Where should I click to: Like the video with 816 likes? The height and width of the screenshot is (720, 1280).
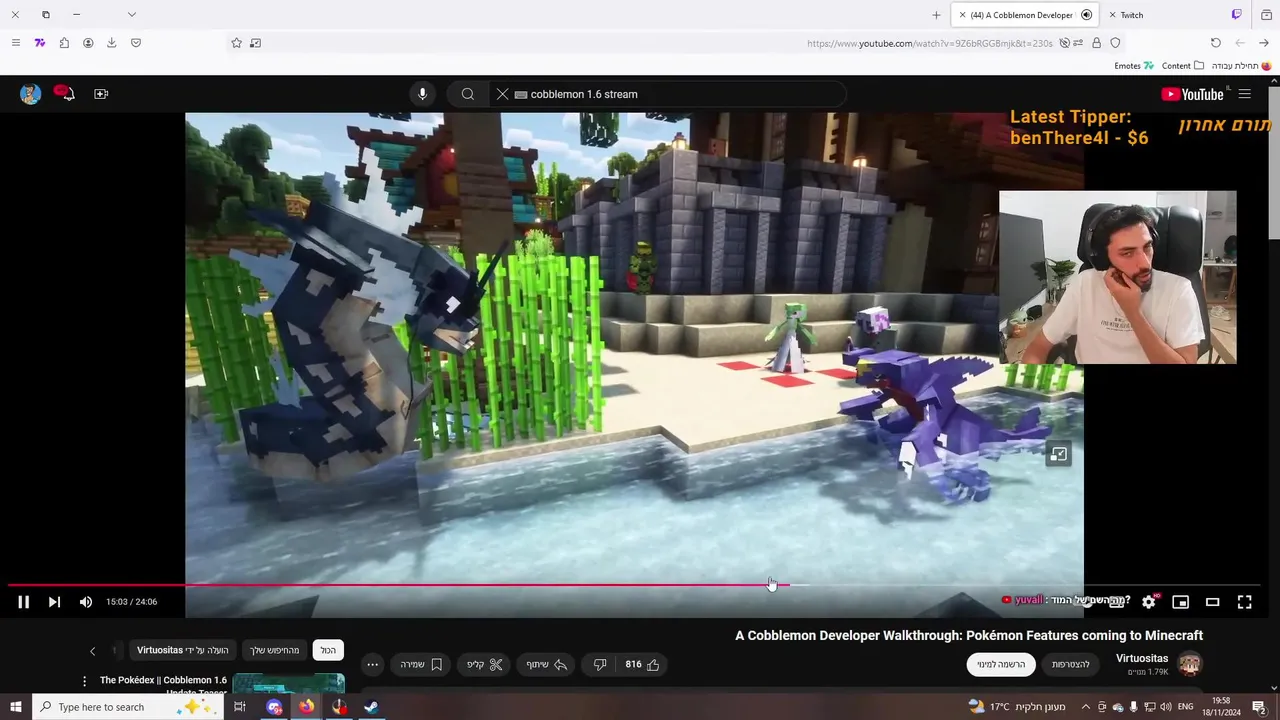pos(643,664)
